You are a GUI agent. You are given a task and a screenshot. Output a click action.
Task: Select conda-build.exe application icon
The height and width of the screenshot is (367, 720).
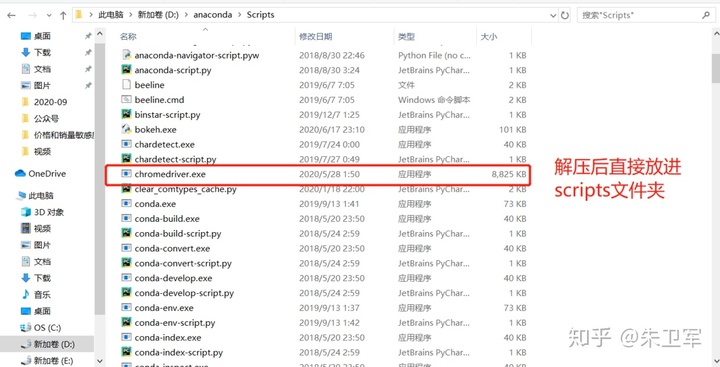click(x=126, y=219)
